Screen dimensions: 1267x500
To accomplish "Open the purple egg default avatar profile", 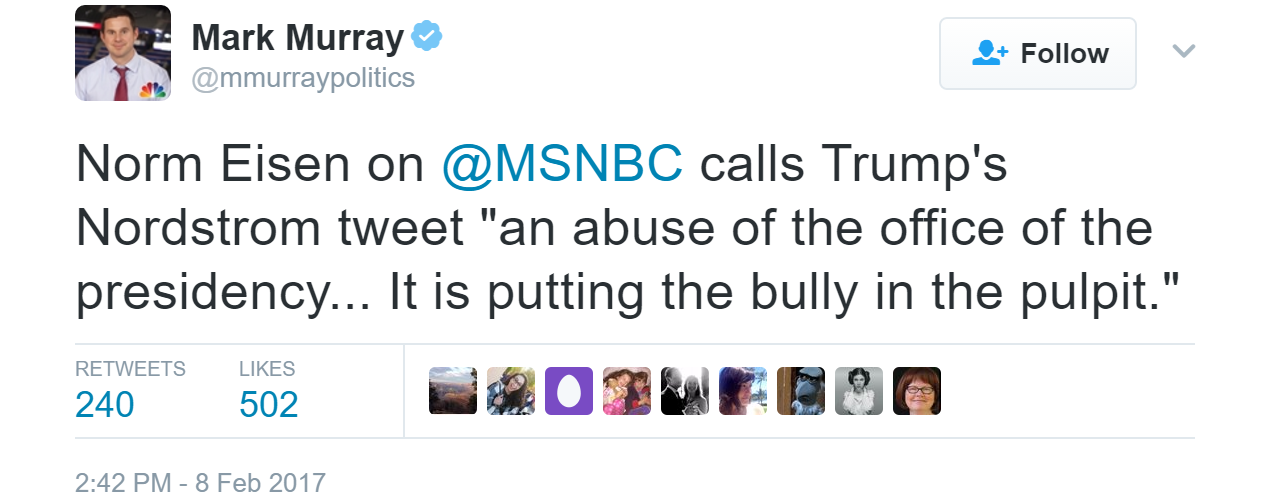I will (569, 391).
